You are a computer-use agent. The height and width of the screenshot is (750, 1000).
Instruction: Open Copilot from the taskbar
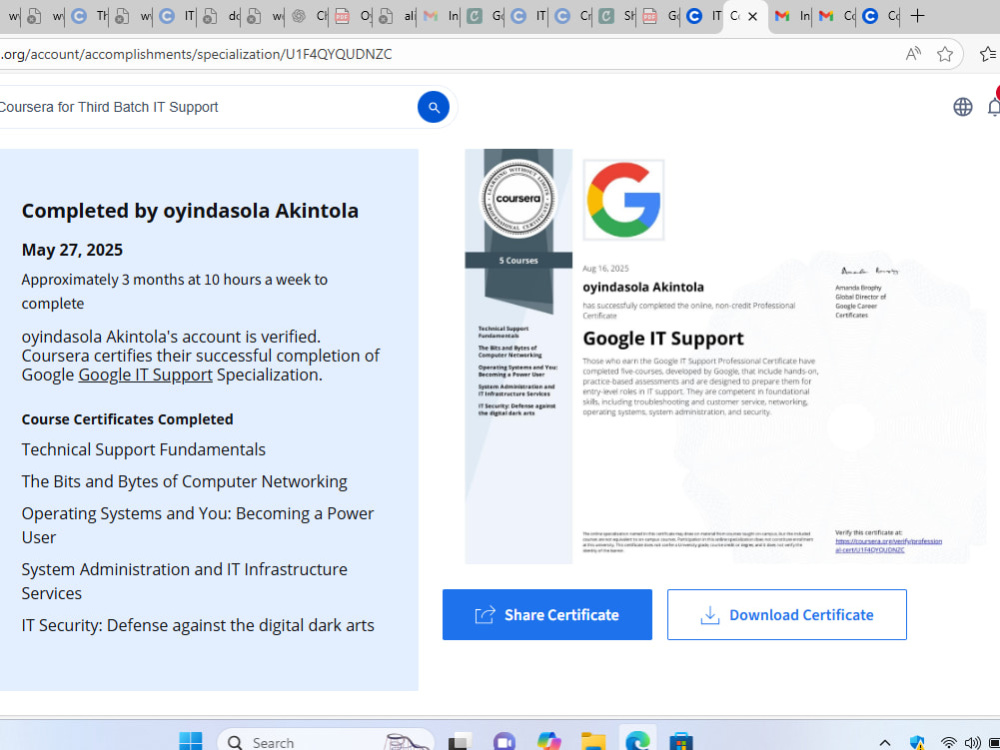click(x=548, y=742)
